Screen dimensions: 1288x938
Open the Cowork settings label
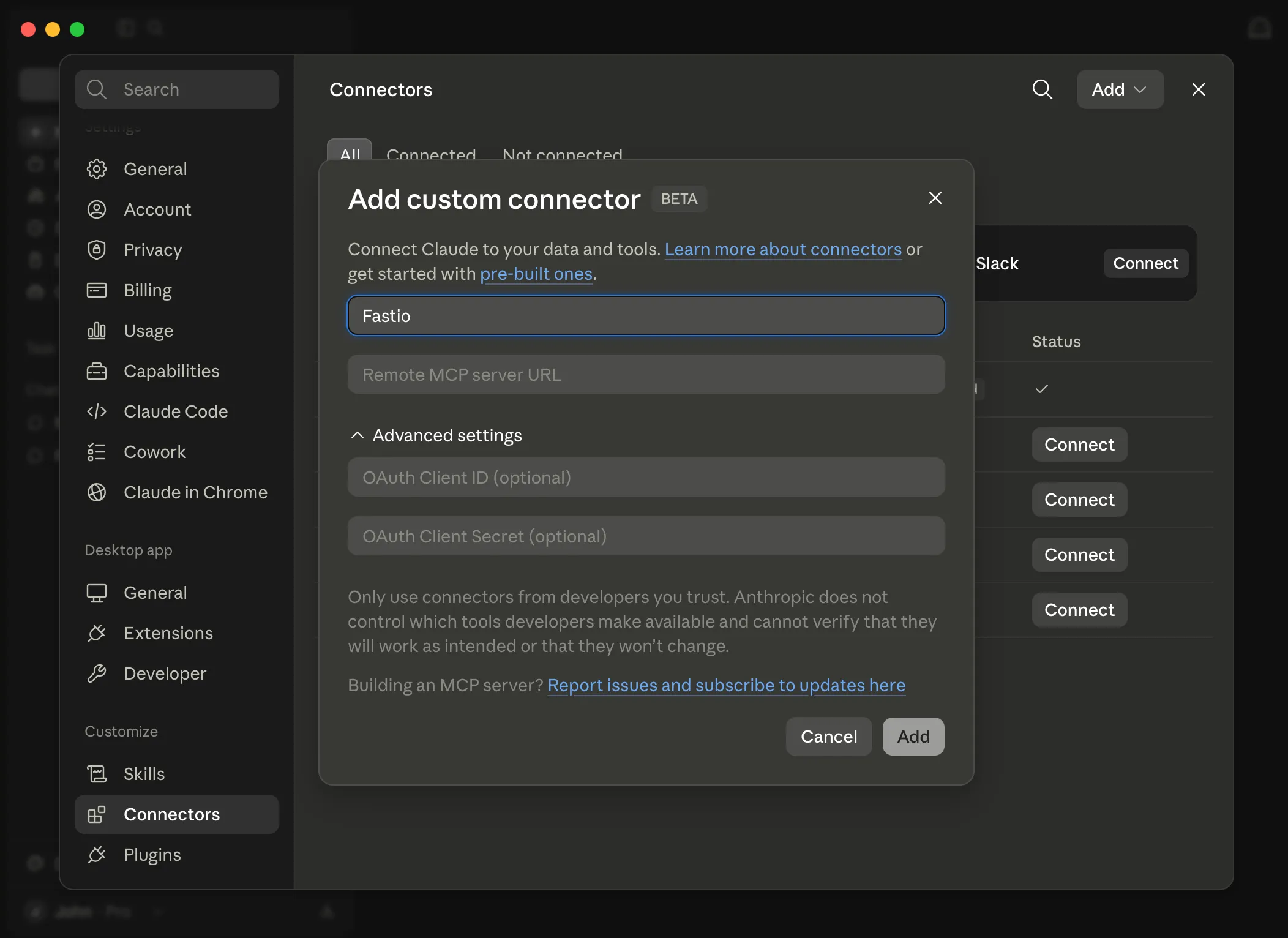(154, 452)
